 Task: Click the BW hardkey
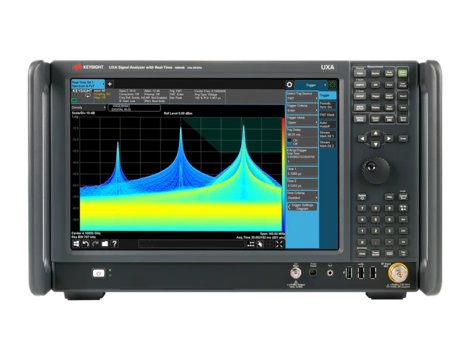click(x=376, y=85)
